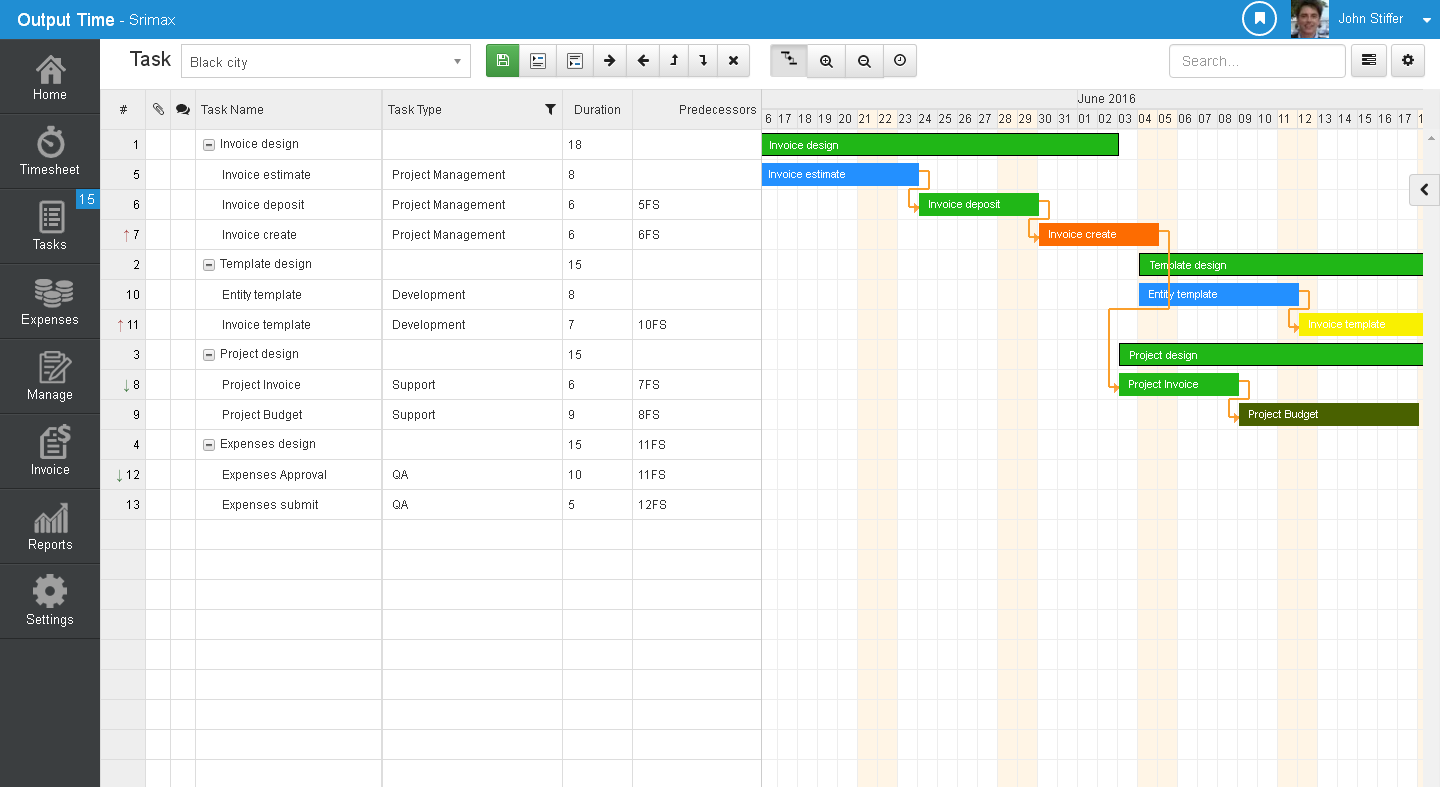This screenshot has height=787, width=1440.
Task: Click the add subtask below icon
Action: [x=575, y=60]
